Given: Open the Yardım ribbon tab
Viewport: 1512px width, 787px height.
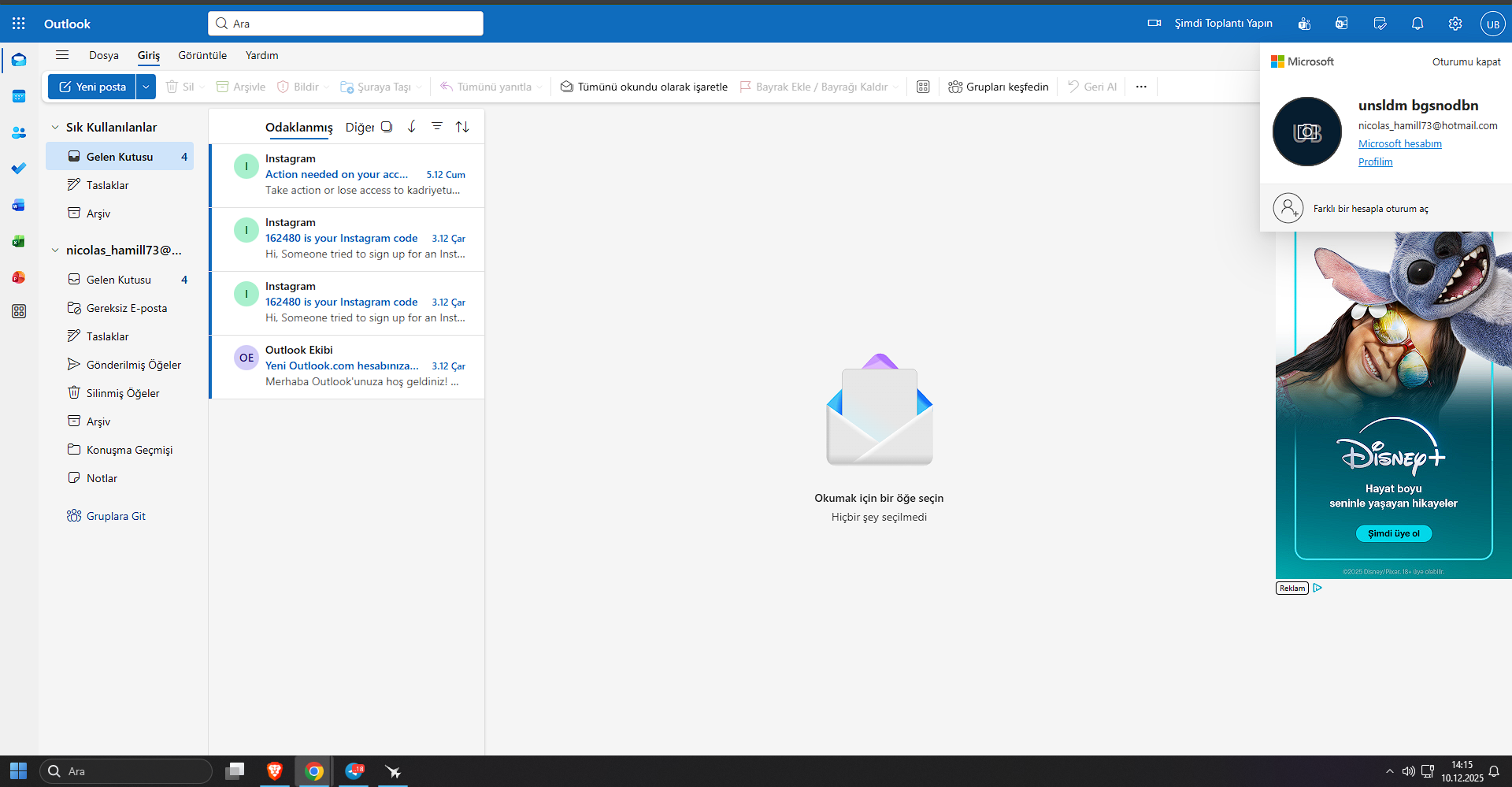Looking at the screenshot, I should point(262,55).
